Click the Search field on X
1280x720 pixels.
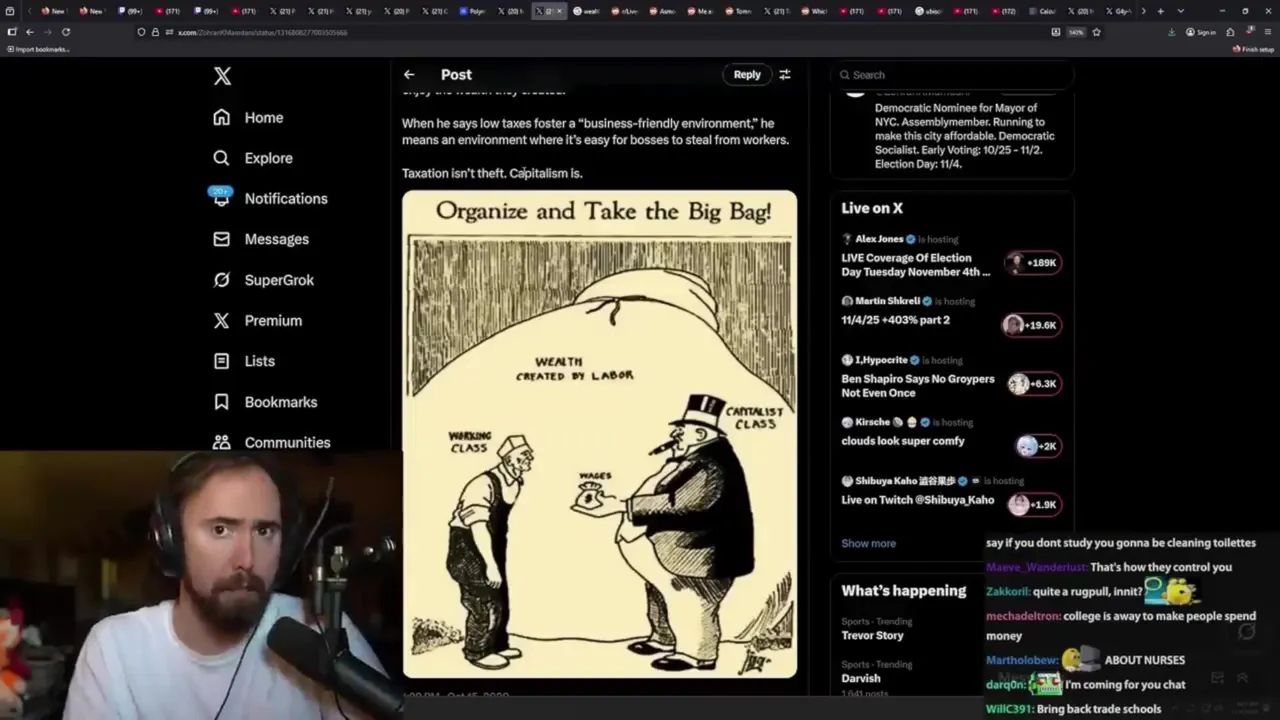952,75
